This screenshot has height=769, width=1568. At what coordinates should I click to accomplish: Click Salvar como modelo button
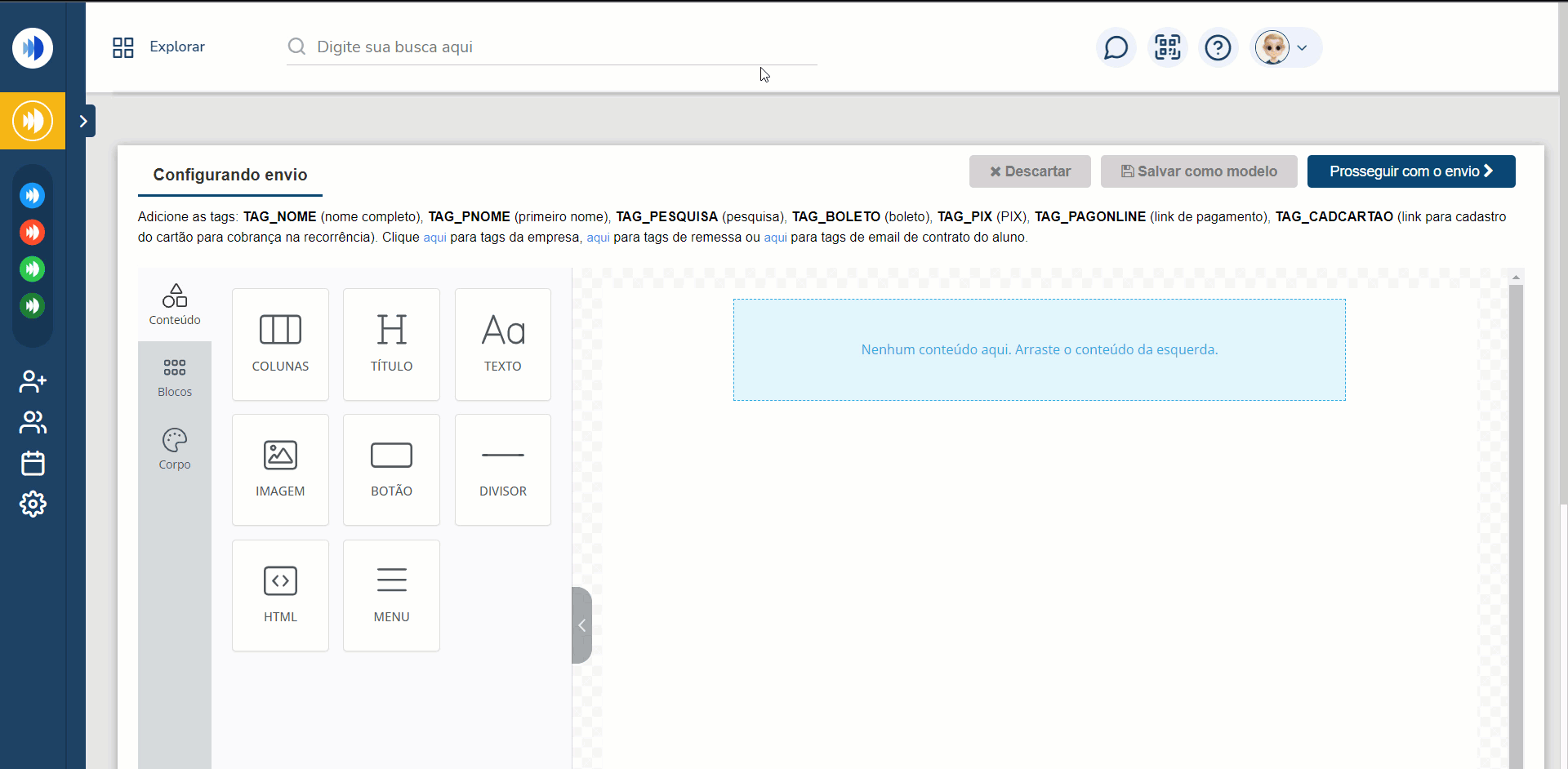1198,171
